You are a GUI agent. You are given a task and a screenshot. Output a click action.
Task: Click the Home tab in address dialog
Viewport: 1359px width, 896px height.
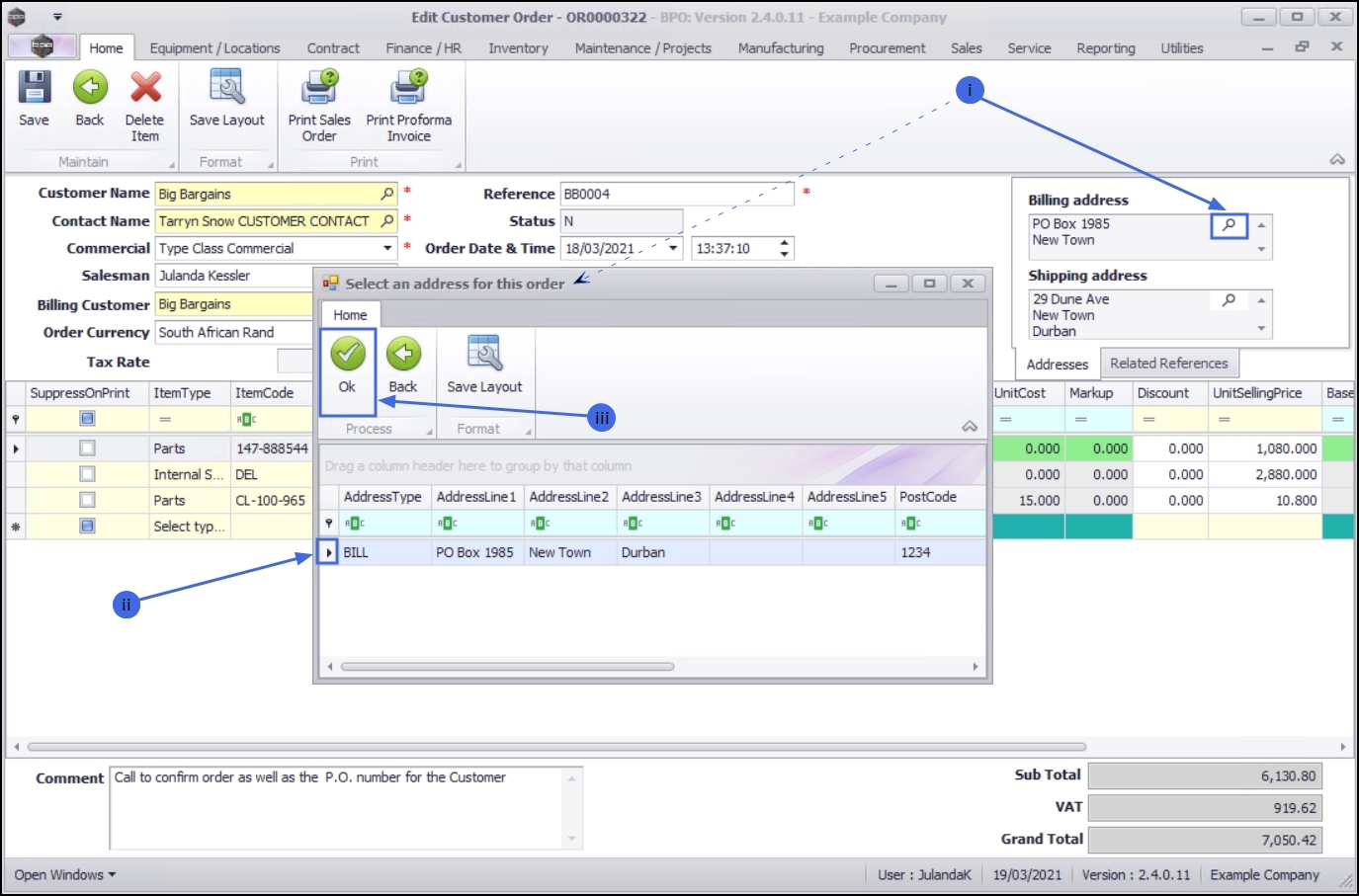[350, 315]
